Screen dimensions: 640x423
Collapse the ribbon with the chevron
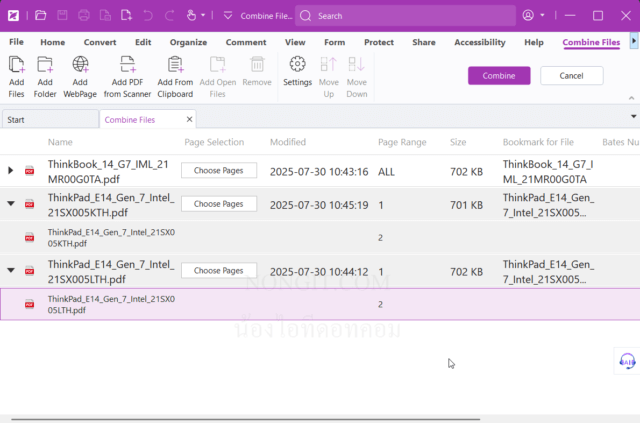tap(631, 98)
